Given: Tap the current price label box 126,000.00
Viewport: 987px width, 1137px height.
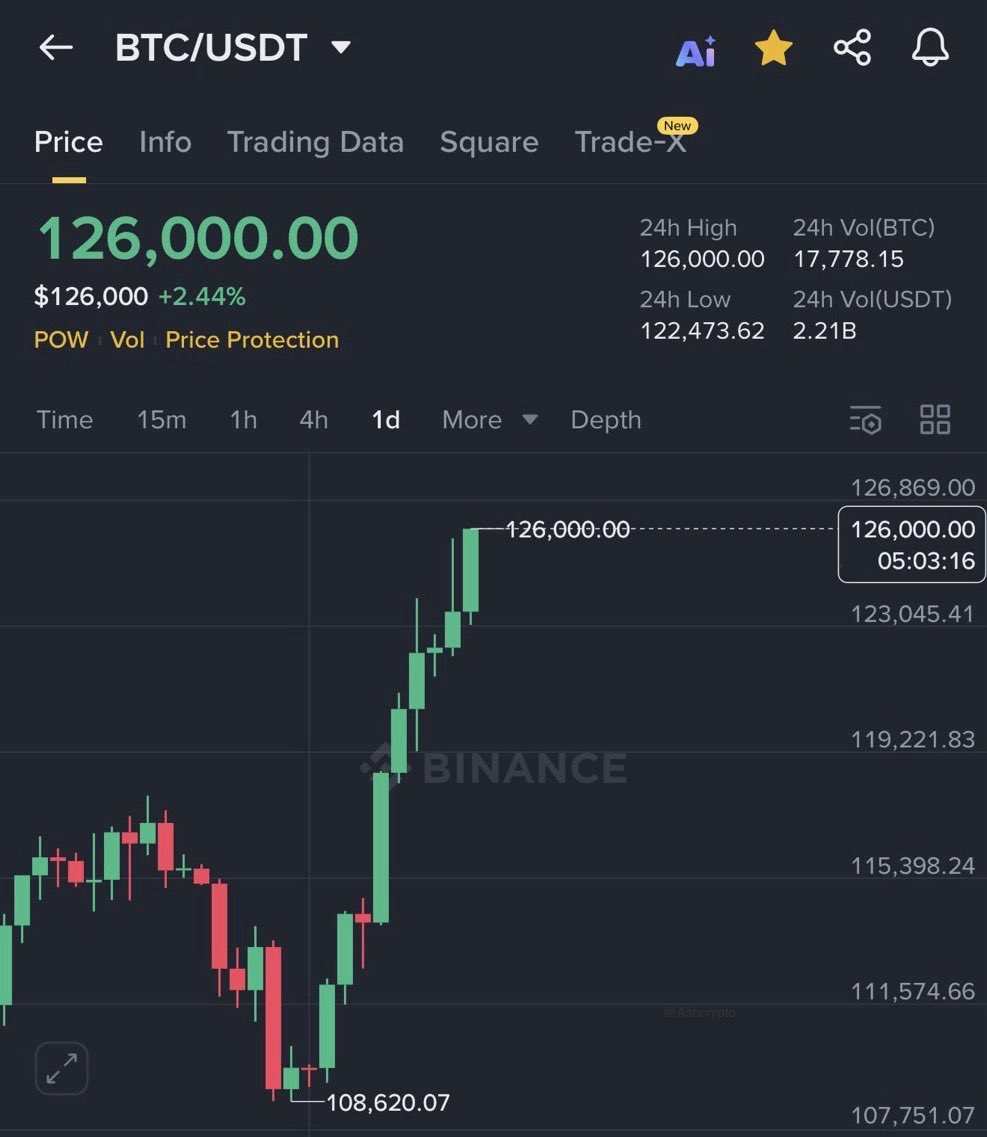Looking at the screenshot, I should 912,544.
